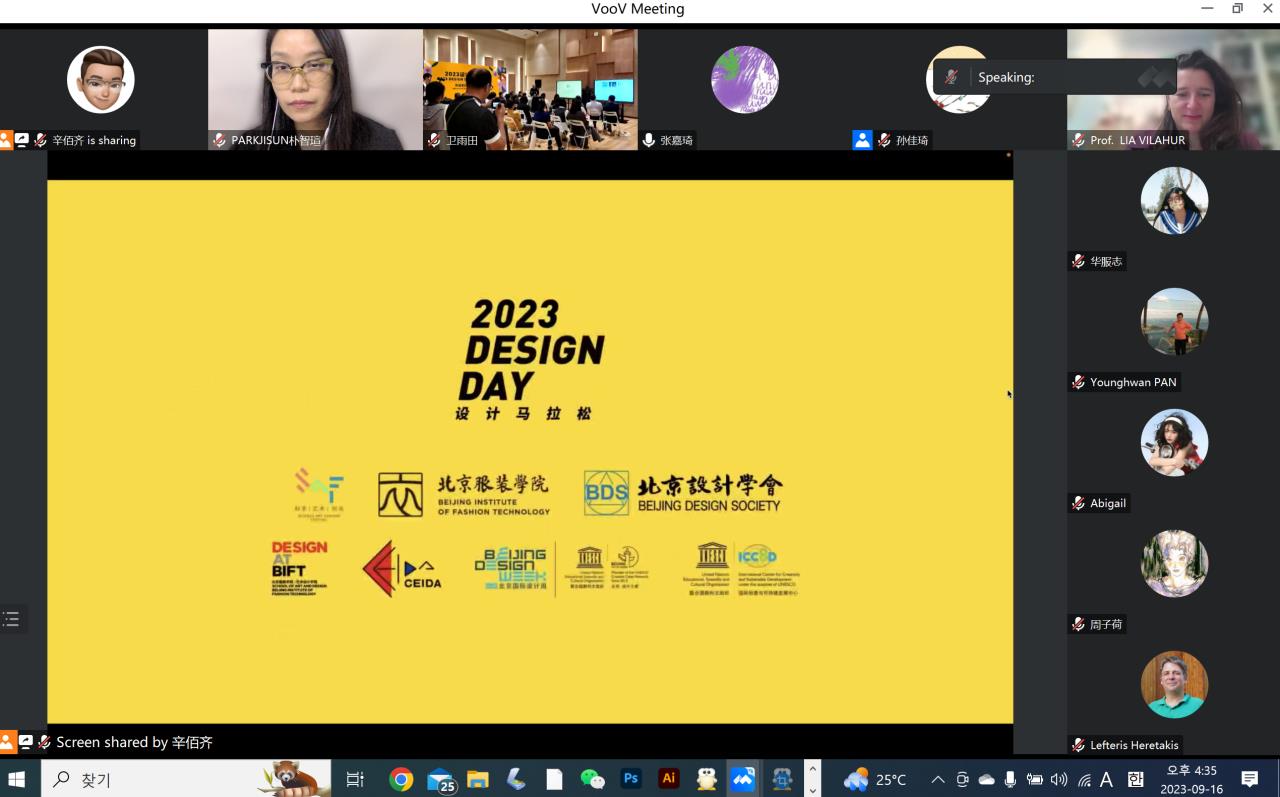1280x797 pixels.
Task: Click muted mic icon next to PARKJISUN朴智运
Action: [x=219, y=141]
